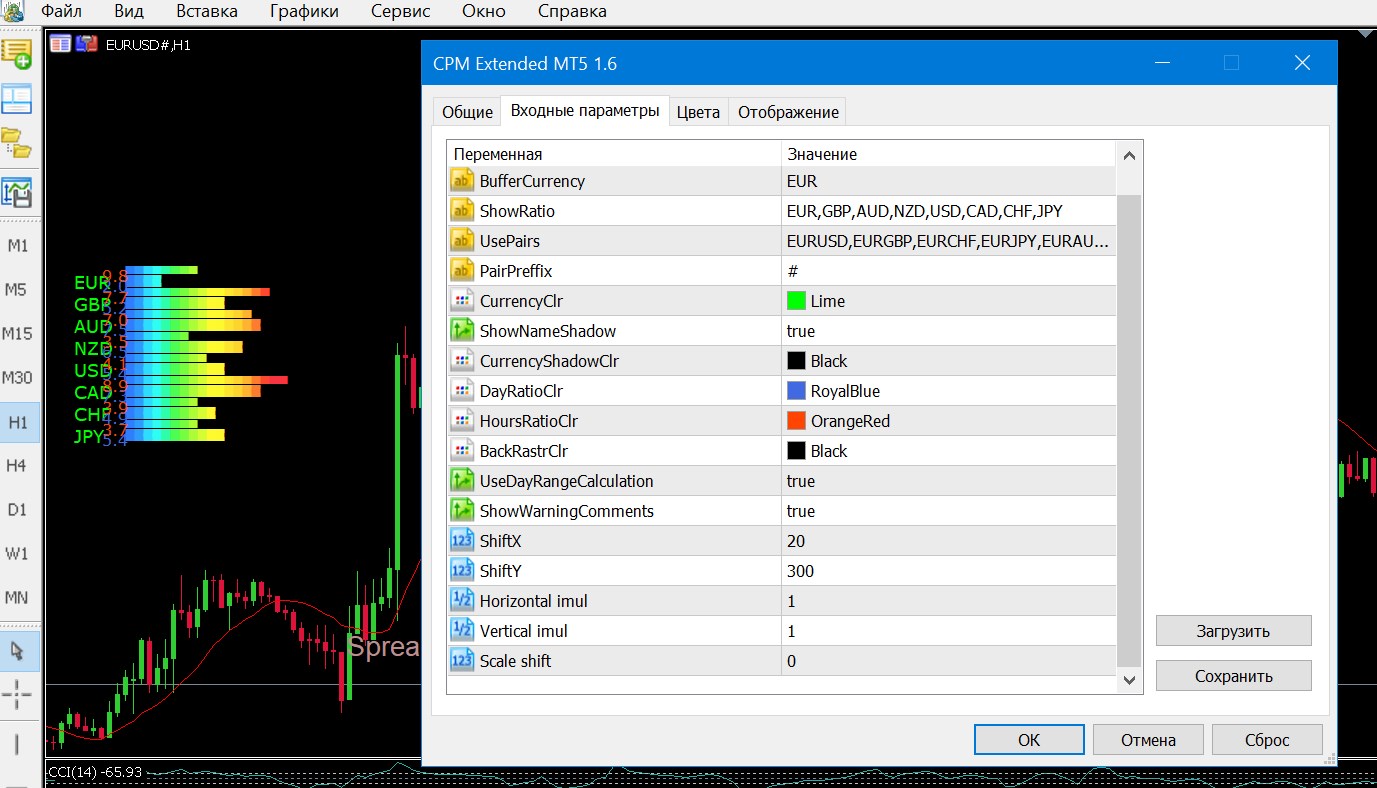Click the boolean icon beside ShowWarningComments
1377x788 pixels.
pyautogui.click(x=462, y=511)
